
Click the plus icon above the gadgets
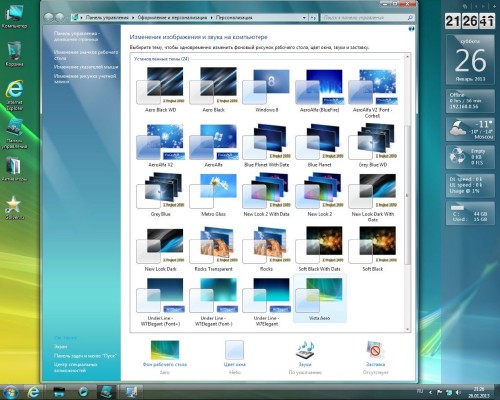494,6
